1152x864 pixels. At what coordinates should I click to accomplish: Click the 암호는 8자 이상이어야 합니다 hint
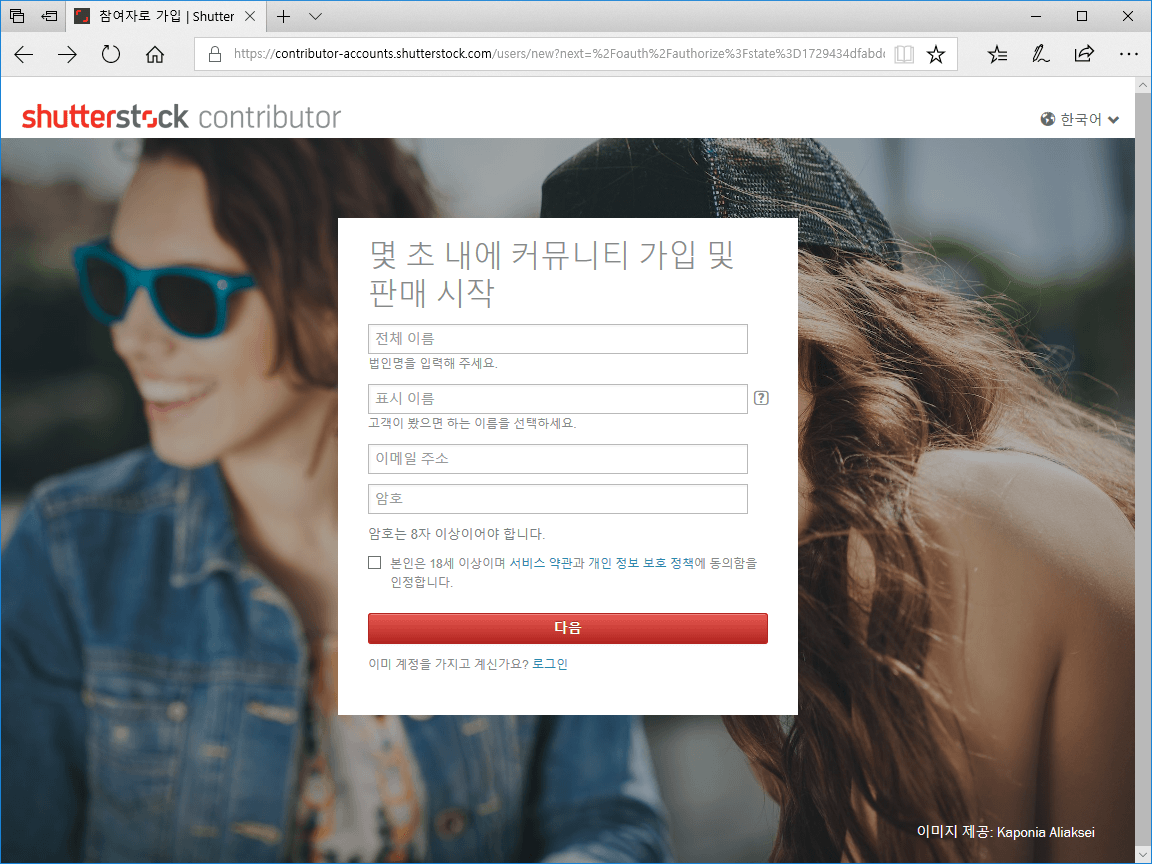coord(456,534)
